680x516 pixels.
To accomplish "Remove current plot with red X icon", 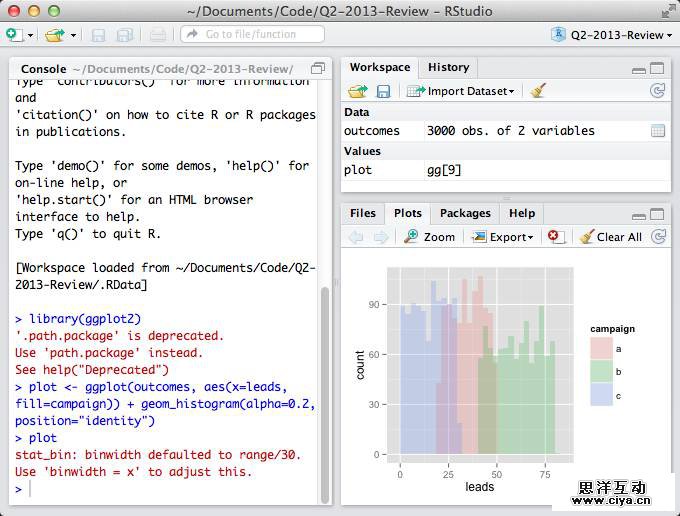I will point(555,237).
